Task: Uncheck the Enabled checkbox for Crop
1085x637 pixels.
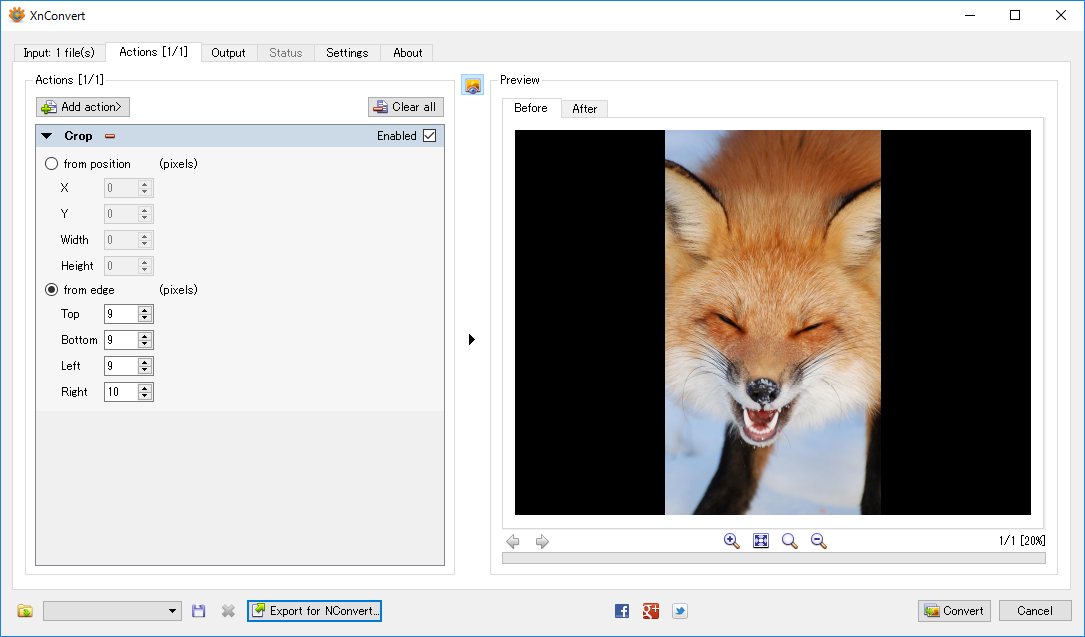Action: point(430,136)
